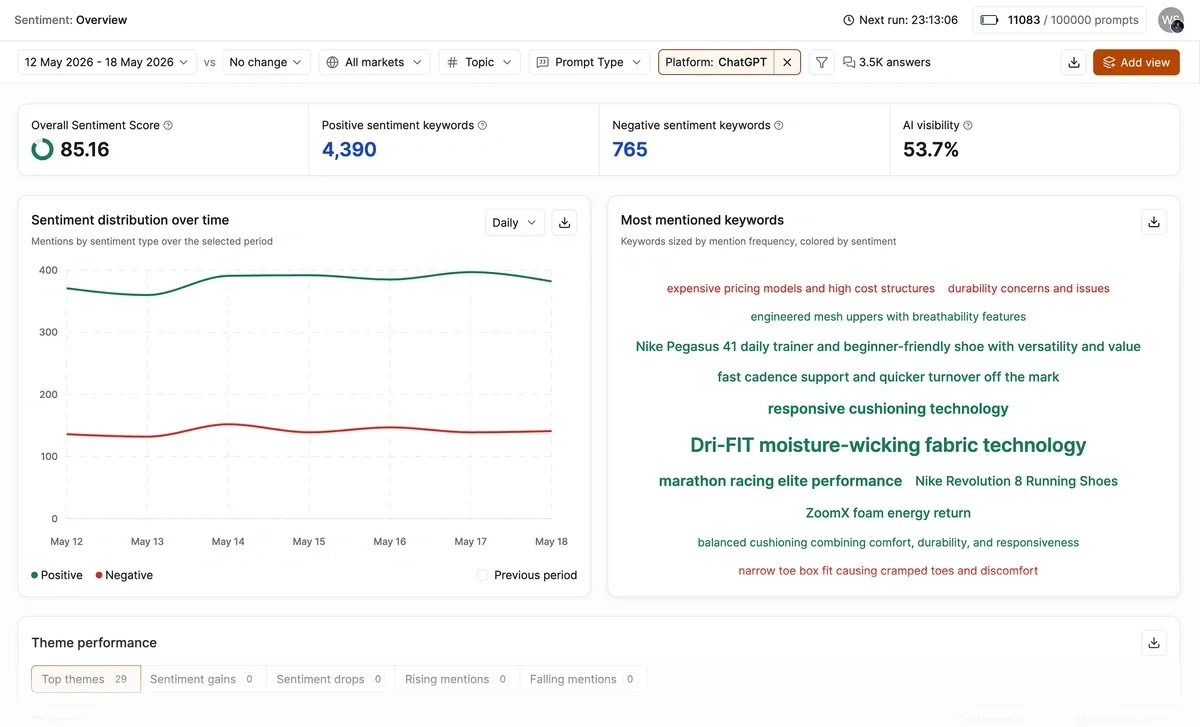Click keyword engineered mesh uppers with breathability features
This screenshot has height=727, width=1200.
pyautogui.click(x=888, y=316)
